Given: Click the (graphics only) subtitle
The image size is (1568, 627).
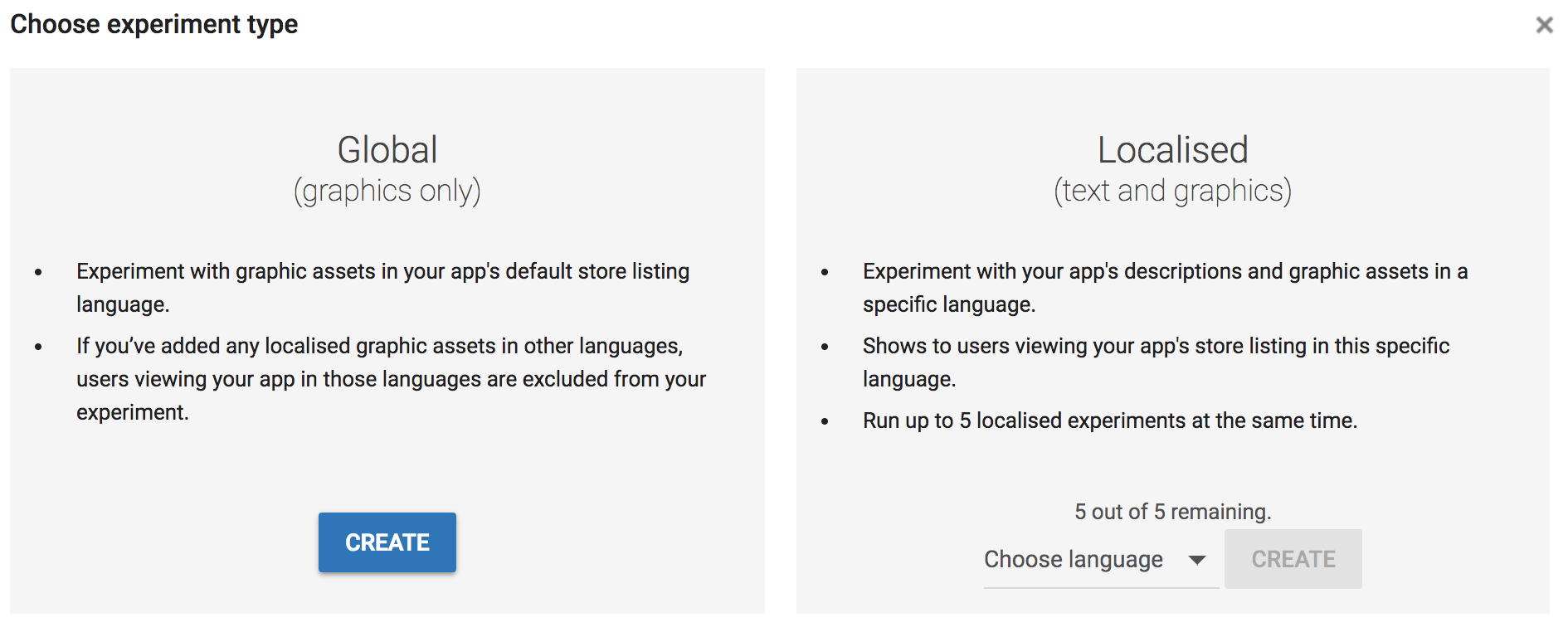Looking at the screenshot, I should [x=387, y=192].
